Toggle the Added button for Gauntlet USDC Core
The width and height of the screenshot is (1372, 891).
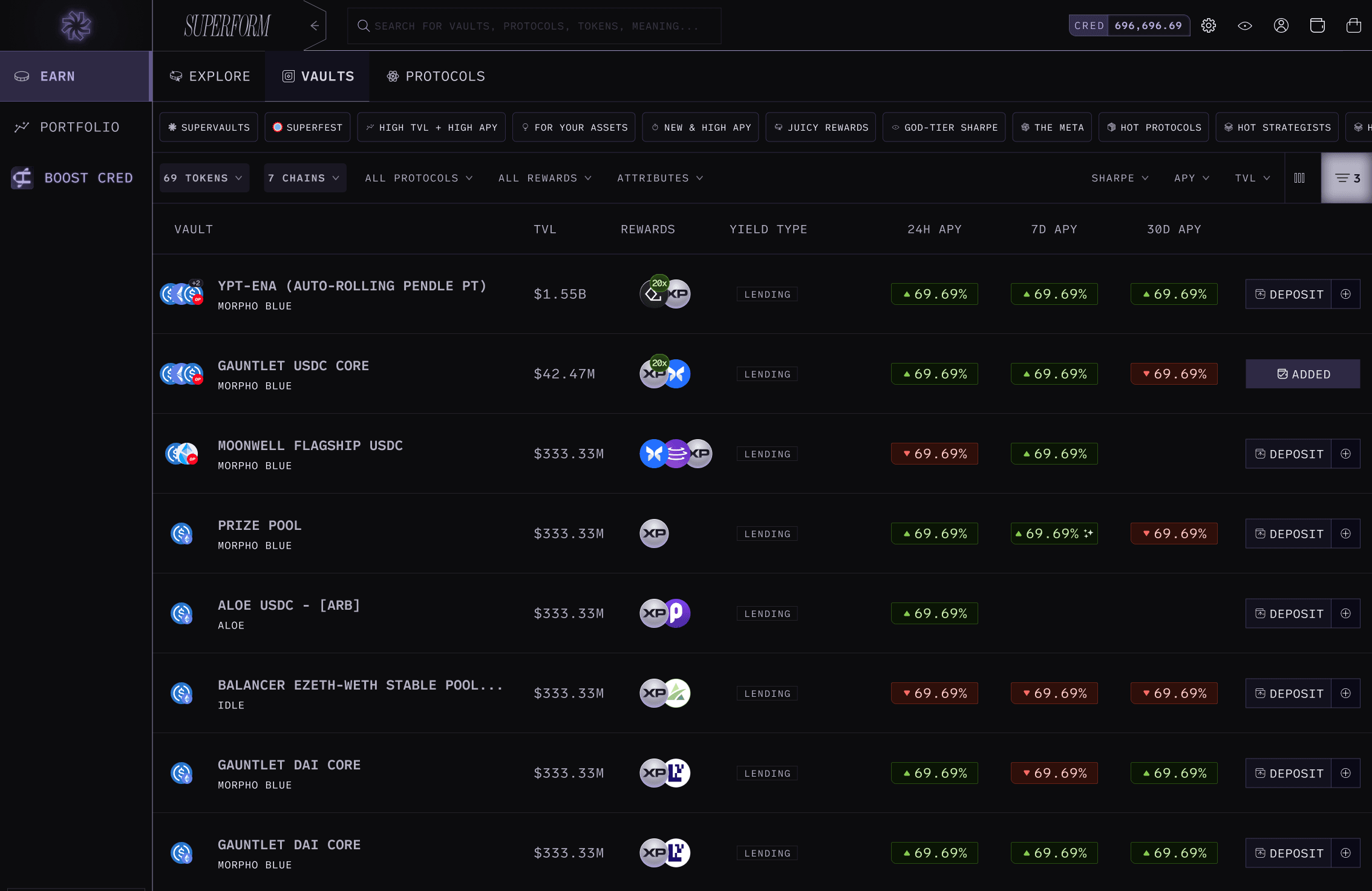1302,374
